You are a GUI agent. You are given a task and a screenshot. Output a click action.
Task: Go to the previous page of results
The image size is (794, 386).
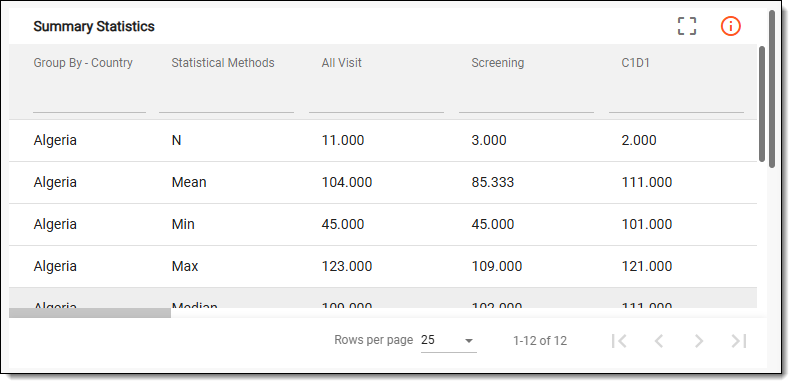pos(659,341)
